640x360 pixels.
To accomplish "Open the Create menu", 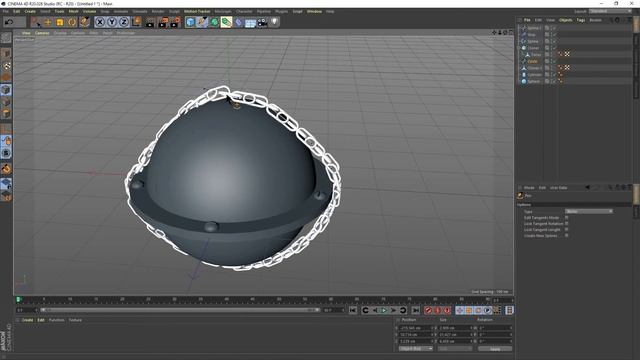I will coord(30,11).
